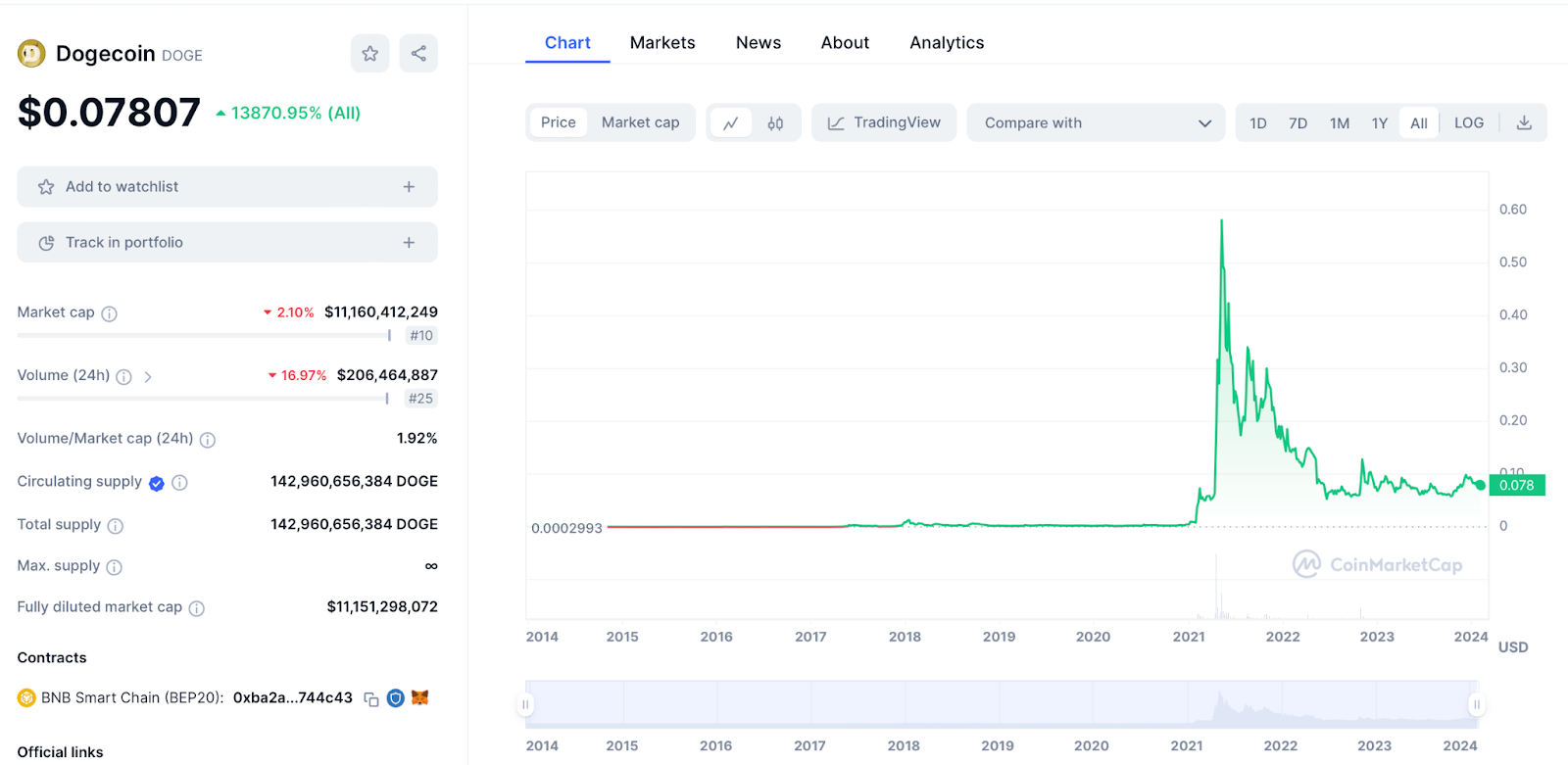The width and height of the screenshot is (1568, 765).
Task: Open the Analytics tab
Action: coord(947,43)
